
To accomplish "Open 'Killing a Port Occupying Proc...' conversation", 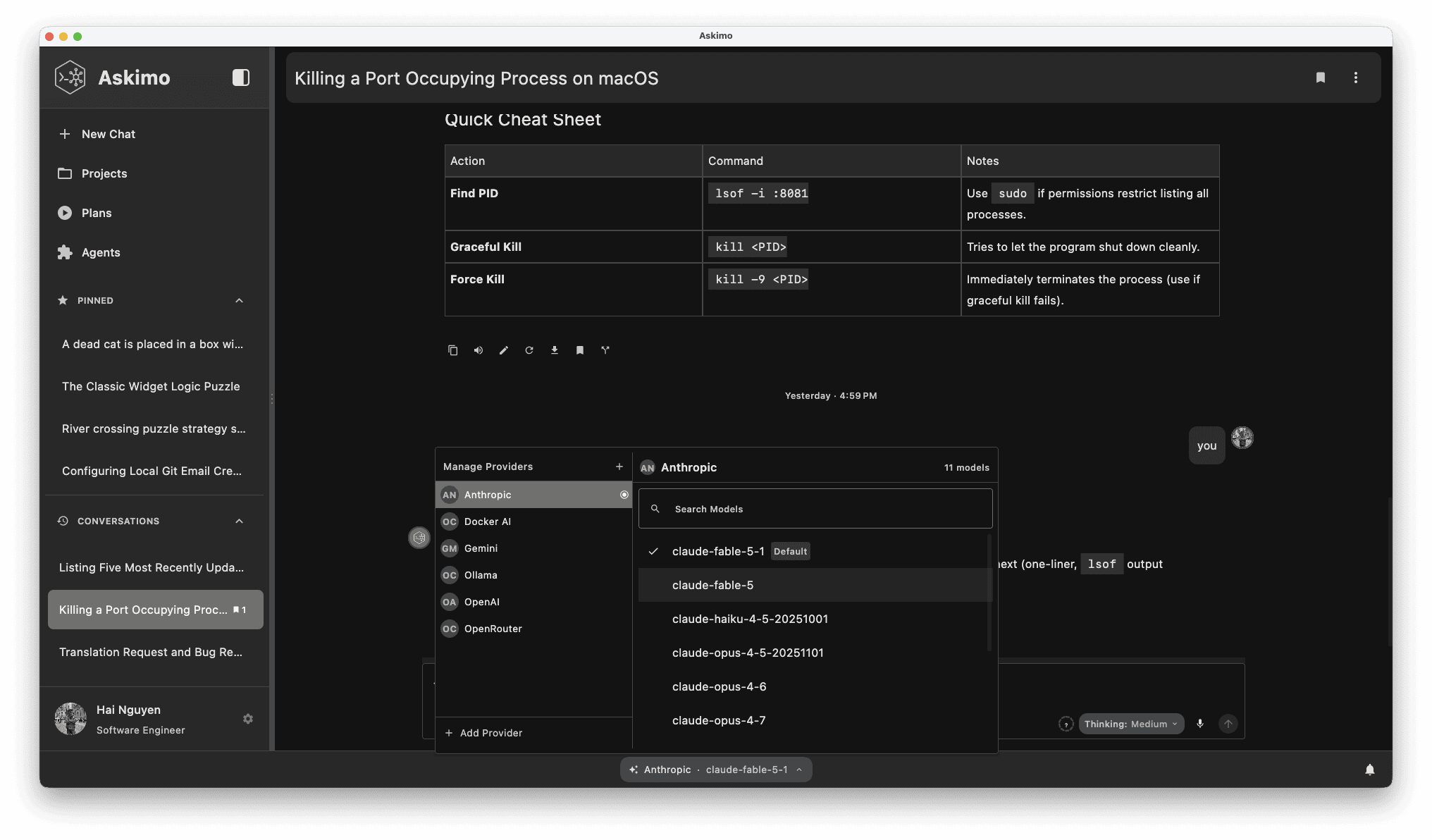I will (156, 610).
